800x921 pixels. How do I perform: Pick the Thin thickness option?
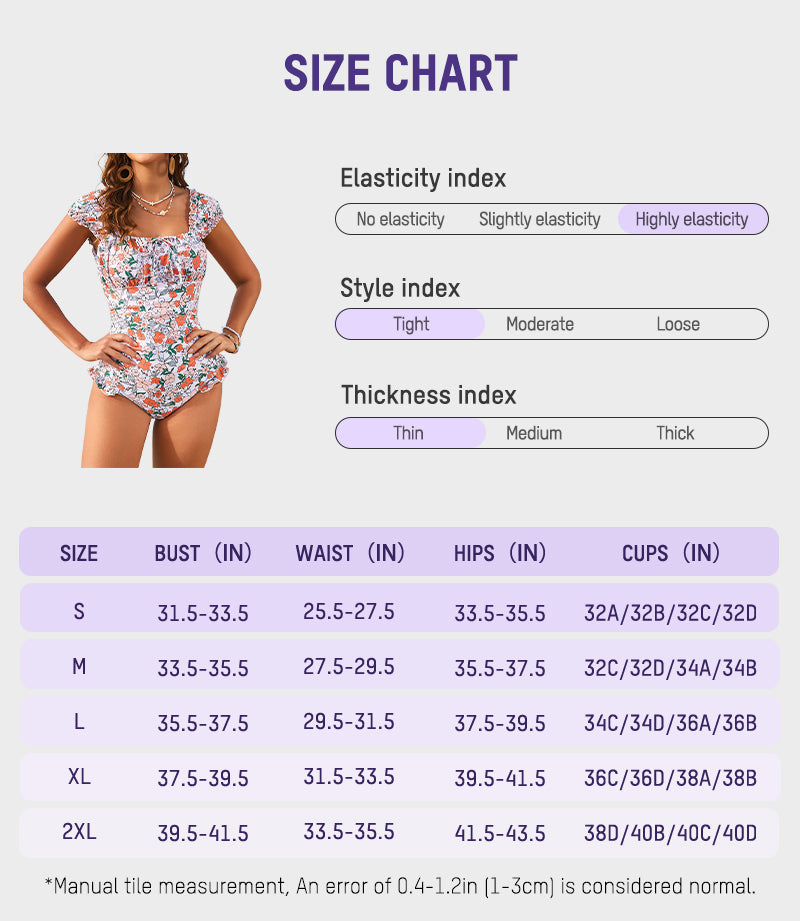point(408,433)
